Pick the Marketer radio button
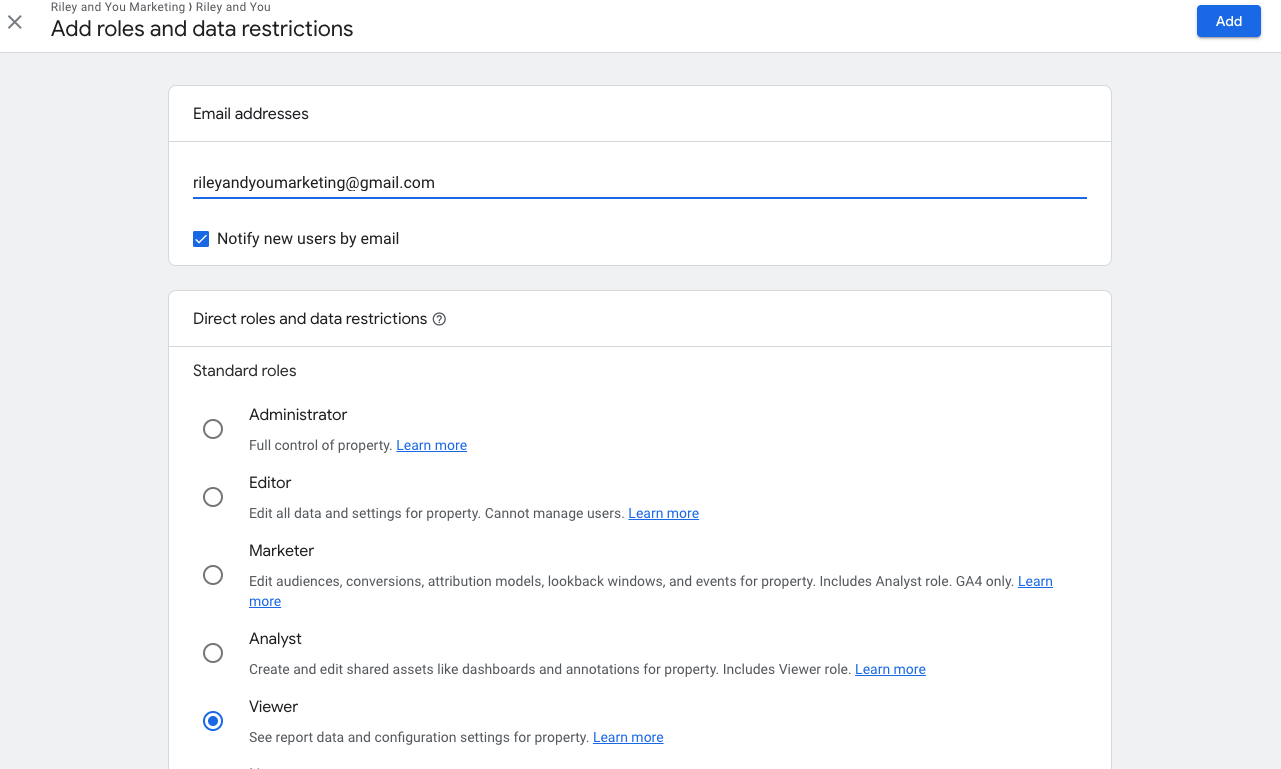The width and height of the screenshot is (1281, 769). [213, 575]
